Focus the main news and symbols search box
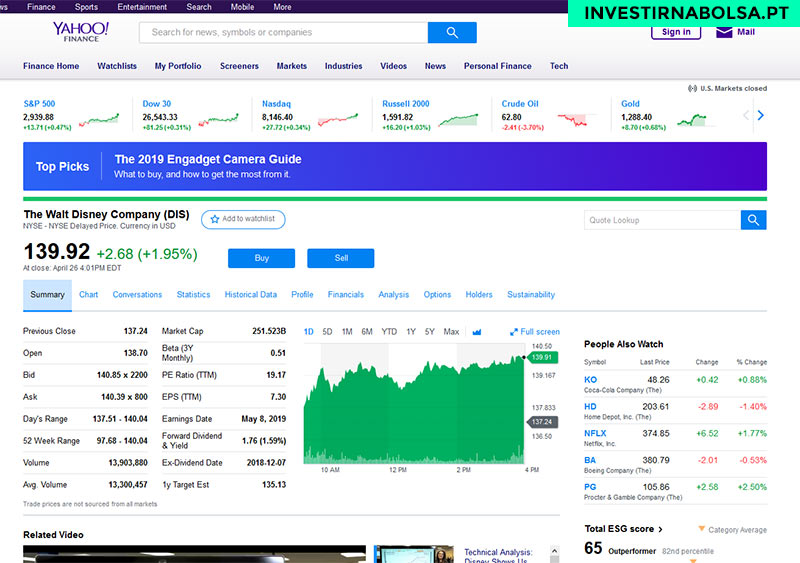800x563 pixels. point(283,33)
